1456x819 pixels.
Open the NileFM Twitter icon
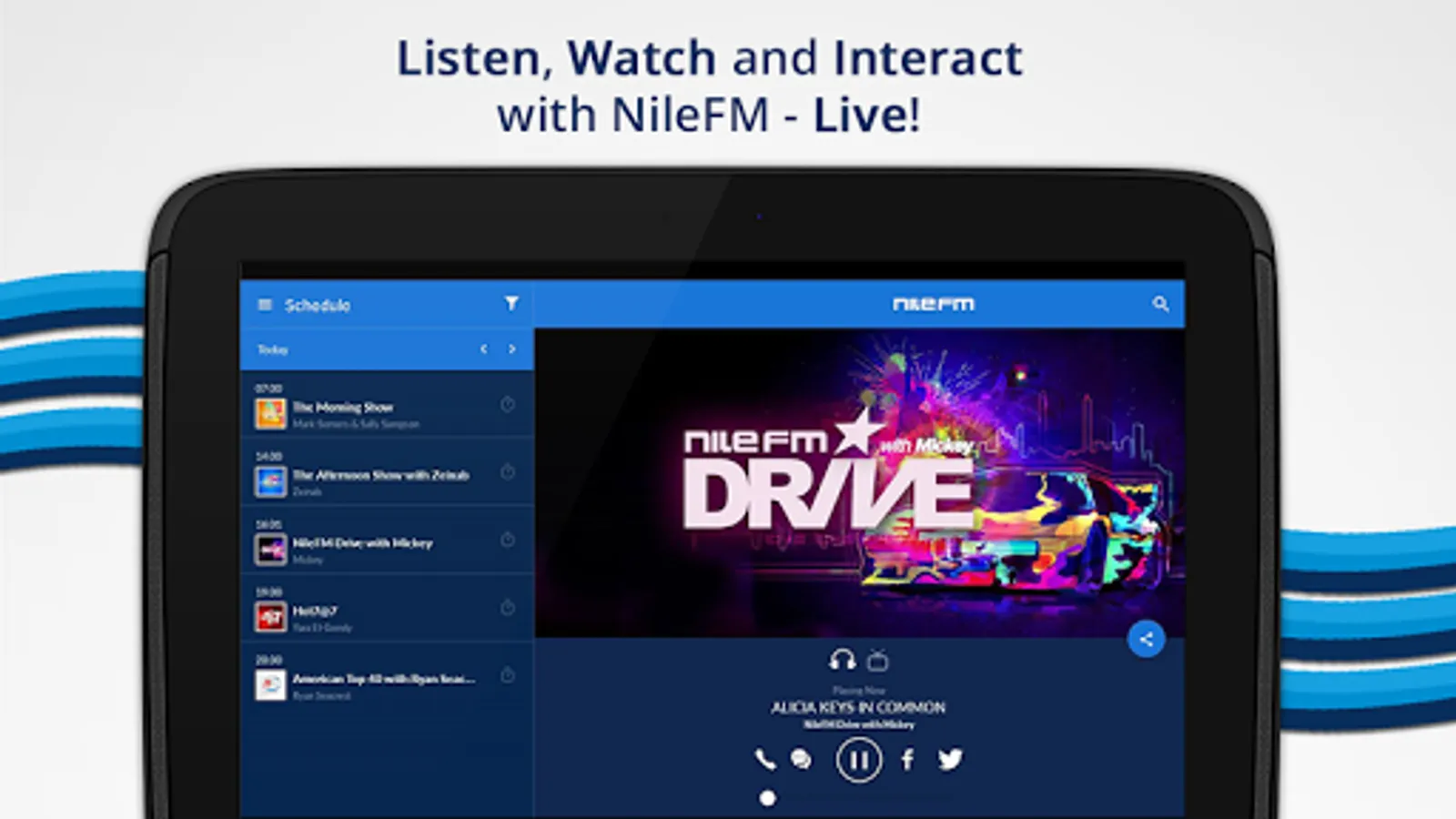click(950, 759)
